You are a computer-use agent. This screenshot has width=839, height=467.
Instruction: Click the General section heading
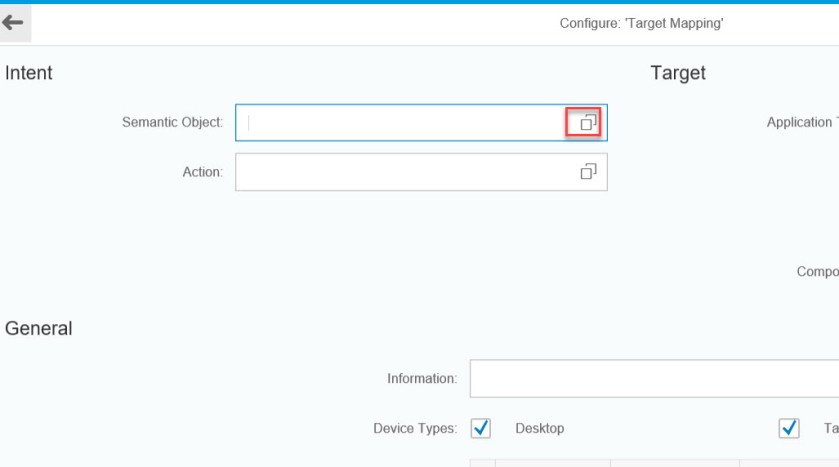[39, 328]
